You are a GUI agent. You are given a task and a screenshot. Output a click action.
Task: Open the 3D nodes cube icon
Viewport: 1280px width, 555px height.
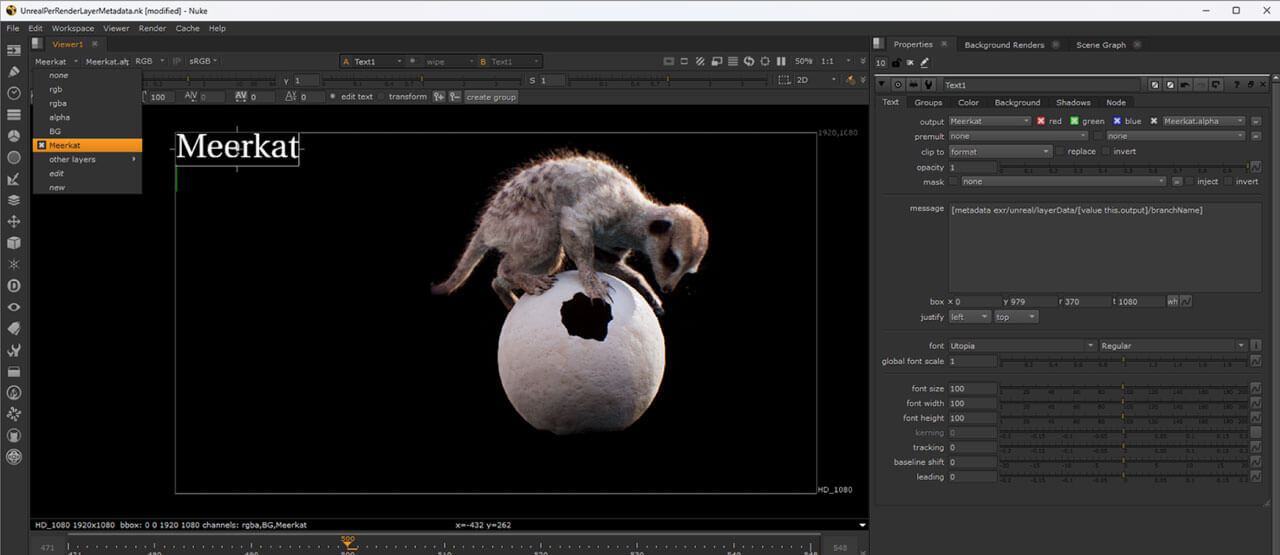(14, 242)
